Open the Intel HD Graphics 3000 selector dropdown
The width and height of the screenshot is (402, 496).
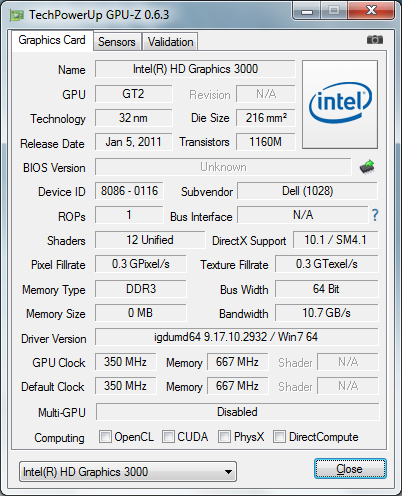tap(128, 471)
